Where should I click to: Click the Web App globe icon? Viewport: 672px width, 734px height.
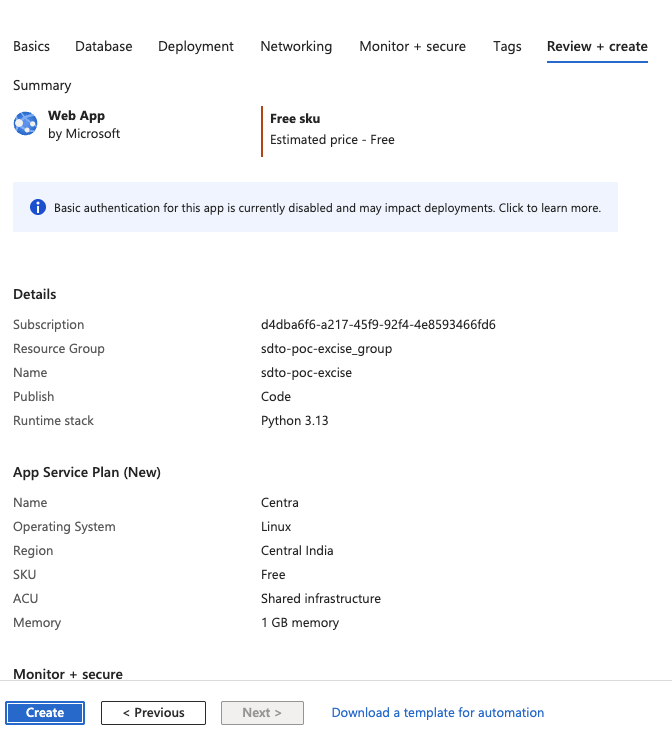click(25, 124)
